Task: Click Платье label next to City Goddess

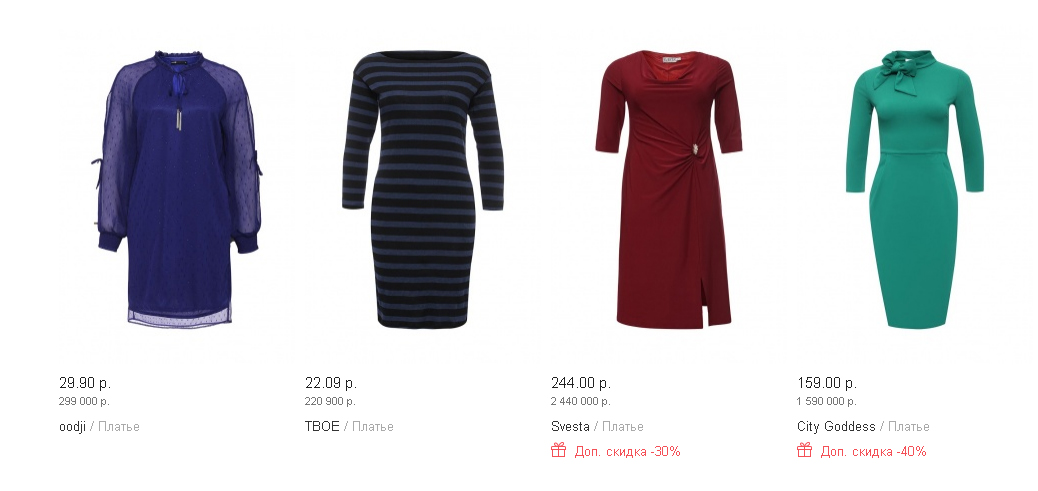Action: point(909,427)
